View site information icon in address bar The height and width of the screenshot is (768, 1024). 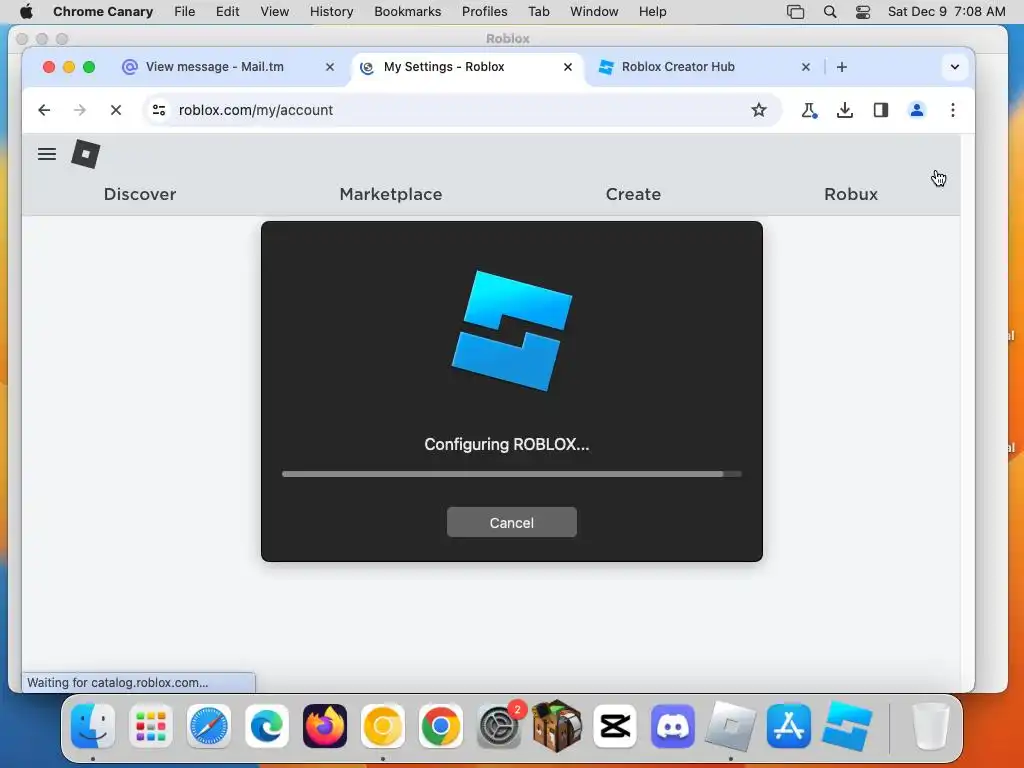point(159,110)
